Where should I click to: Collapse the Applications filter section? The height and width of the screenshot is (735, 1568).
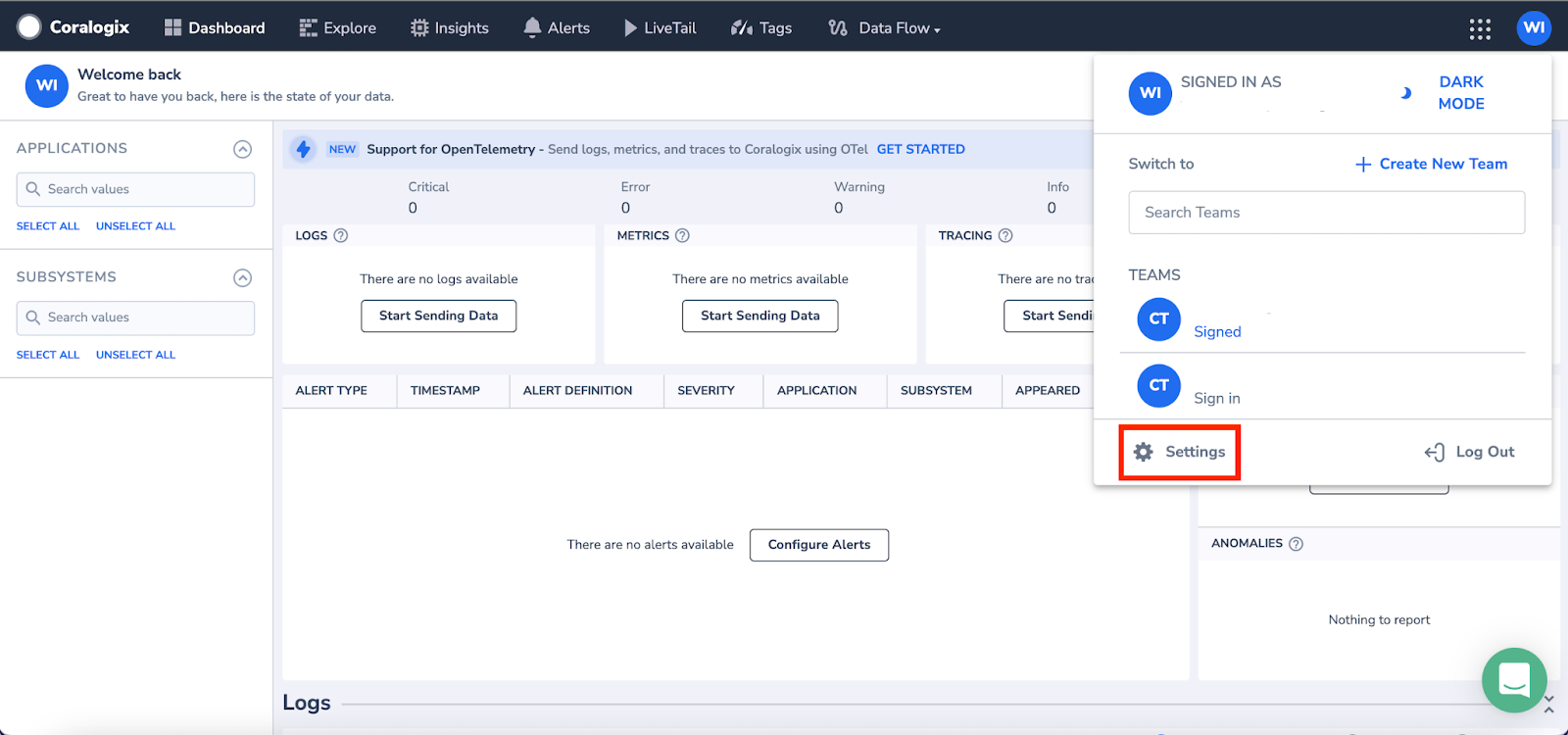click(243, 149)
